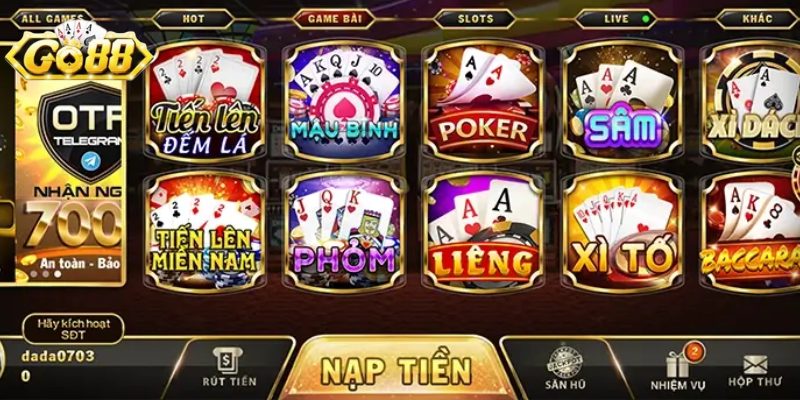Select the Hot tab
This screenshot has height=400, width=800.
pos(193,19)
